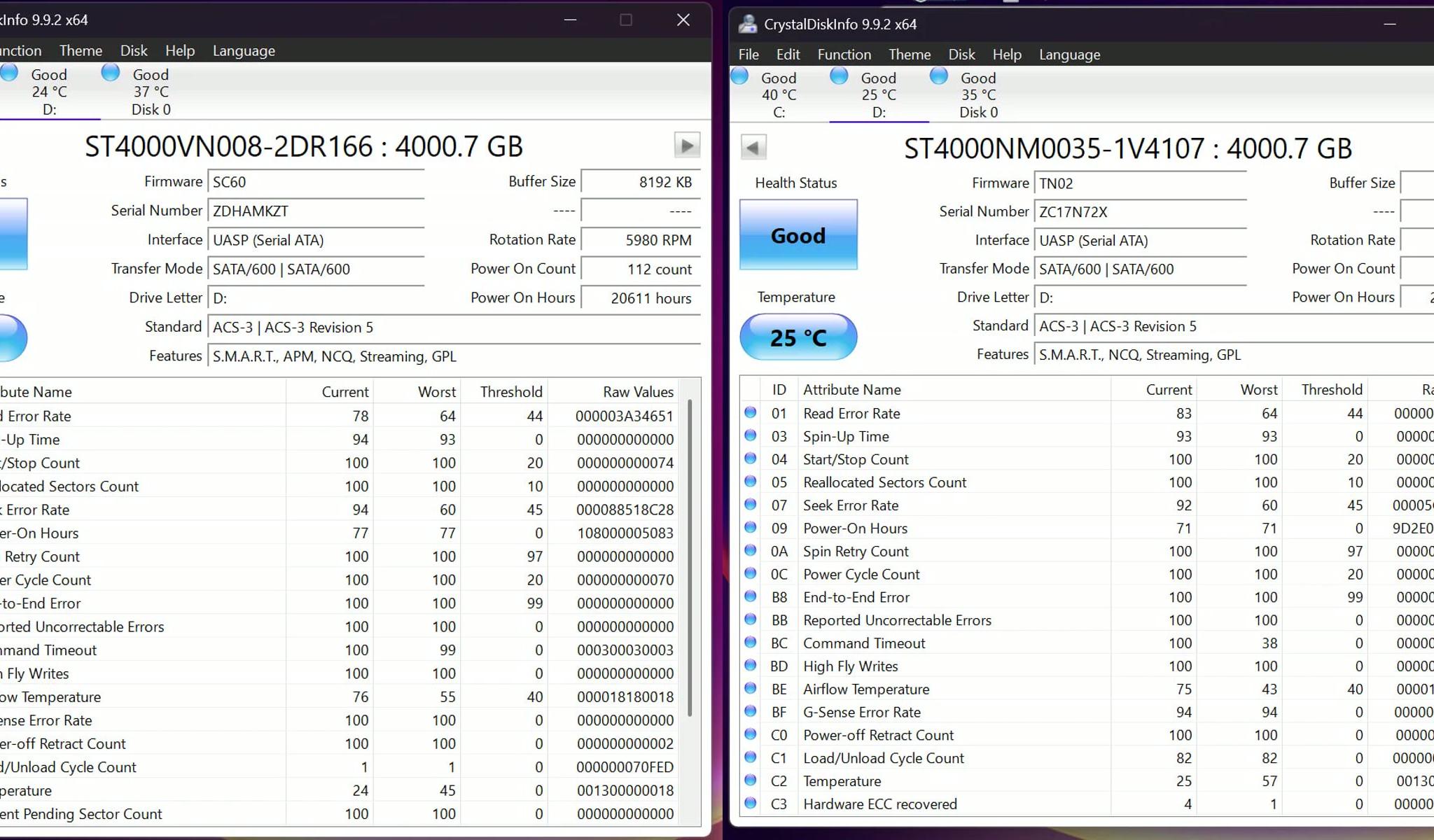The height and width of the screenshot is (840, 1434).
Task: Click Rotation Rate value 5980 RPM
Action: (x=641, y=240)
